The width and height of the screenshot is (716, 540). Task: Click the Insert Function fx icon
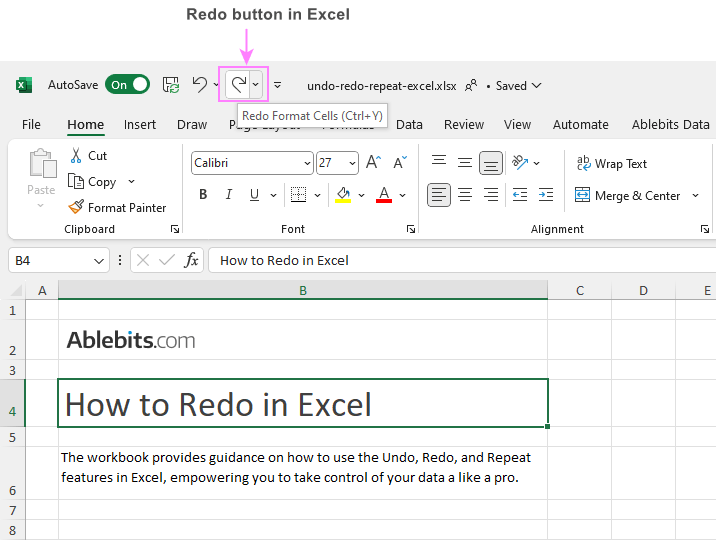pos(191,260)
